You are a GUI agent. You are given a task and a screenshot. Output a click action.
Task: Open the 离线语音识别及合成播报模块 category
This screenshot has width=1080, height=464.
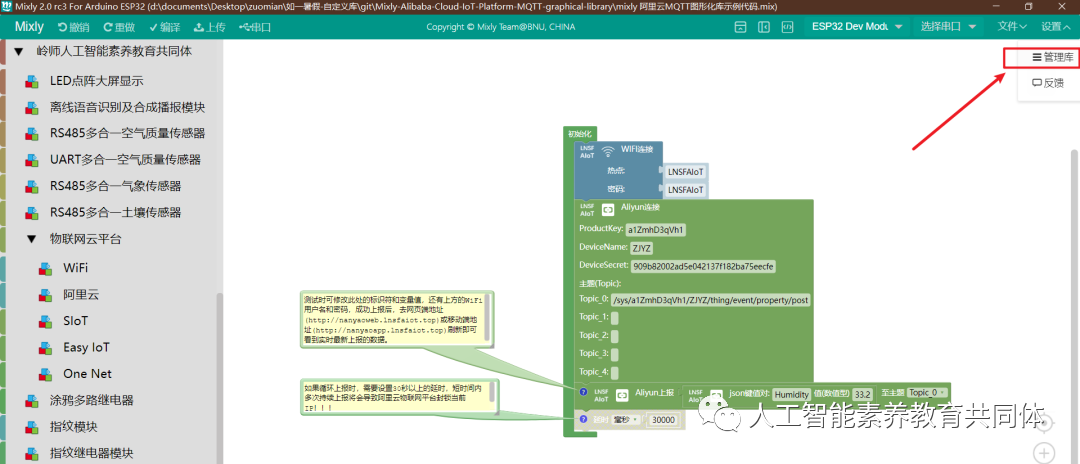point(127,107)
